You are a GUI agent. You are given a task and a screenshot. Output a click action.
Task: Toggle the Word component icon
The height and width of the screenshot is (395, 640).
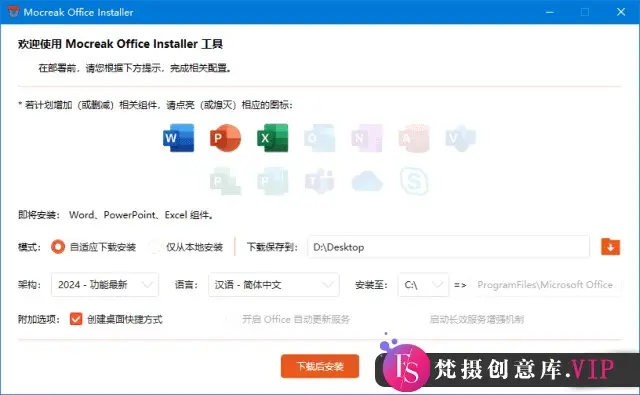pyautogui.click(x=179, y=138)
